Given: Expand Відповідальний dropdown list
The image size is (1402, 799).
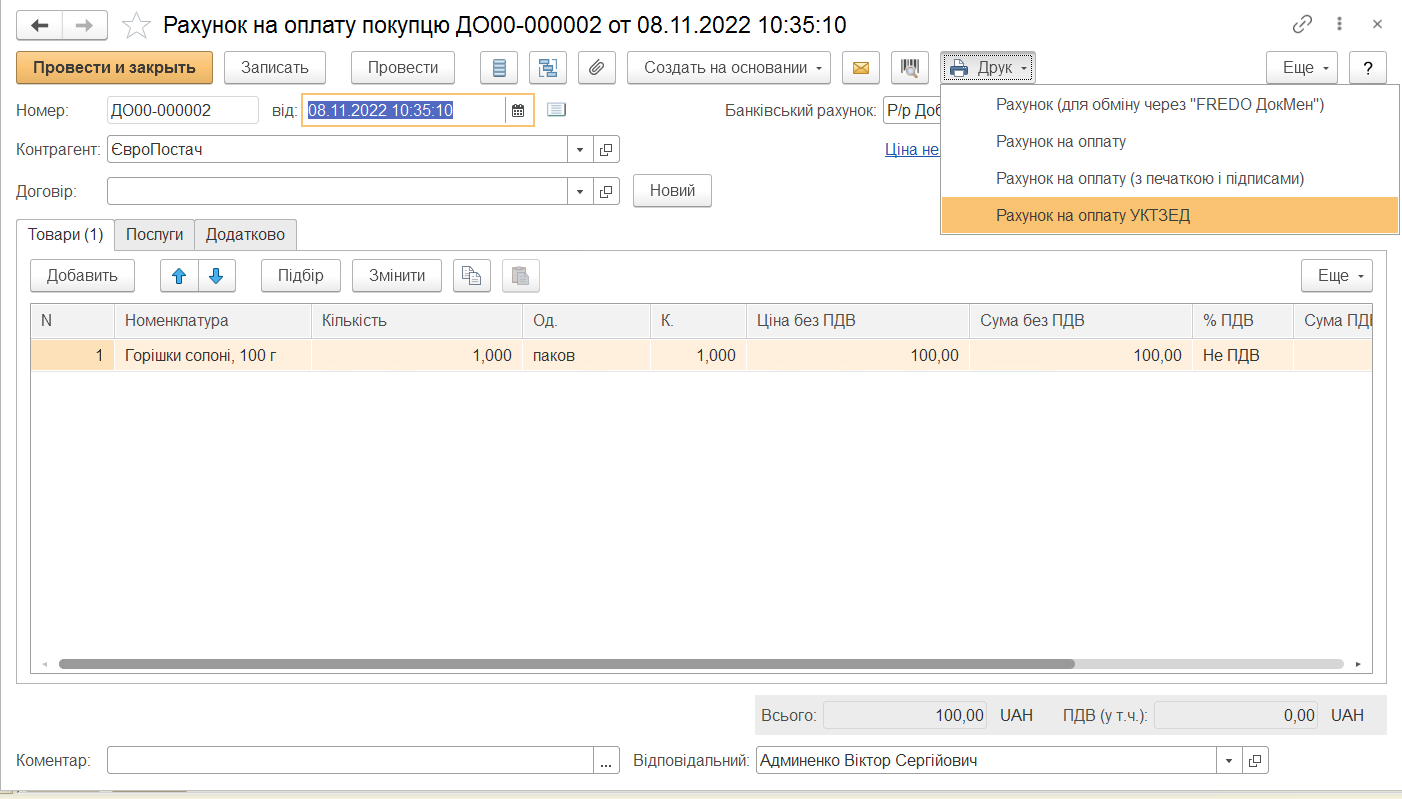Looking at the screenshot, I should (x=1230, y=761).
